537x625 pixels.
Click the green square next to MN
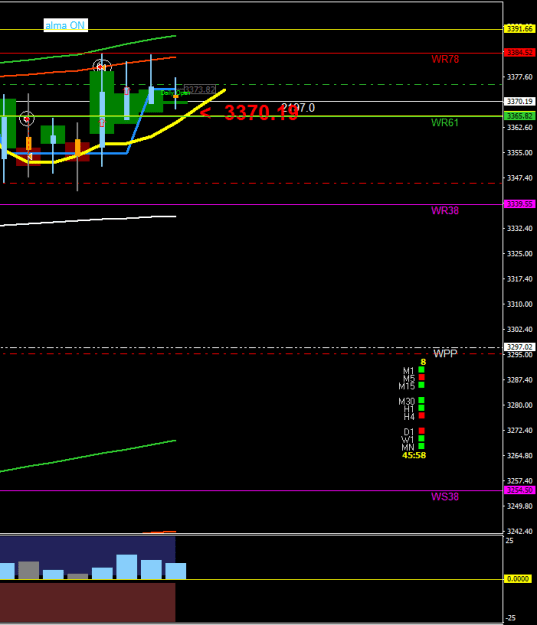(421, 446)
